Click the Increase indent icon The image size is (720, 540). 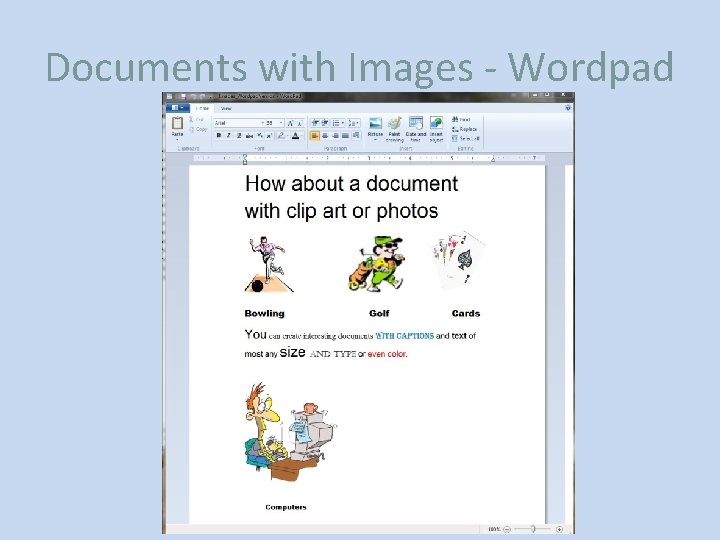(325, 123)
